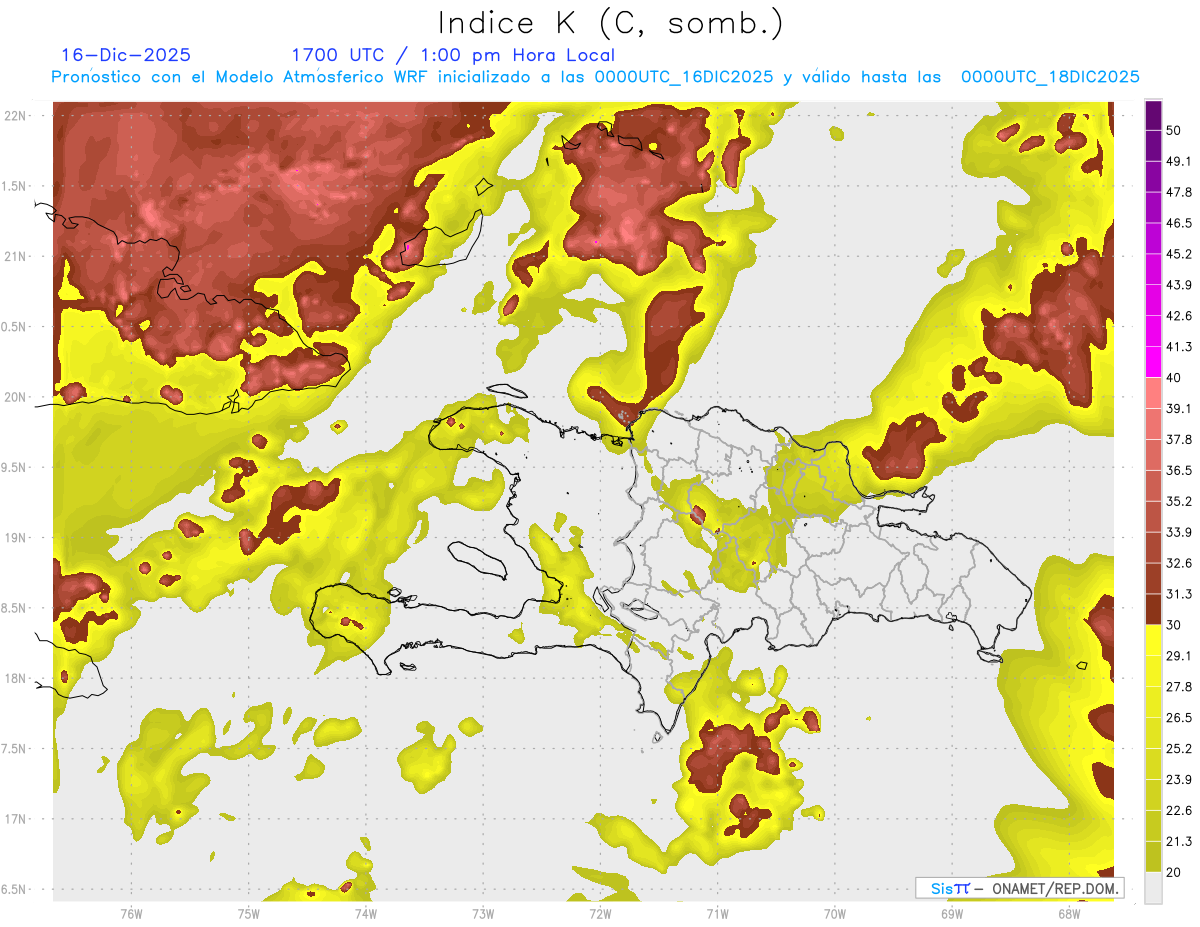The height and width of the screenshot is (927, 1200).
Task: Click the '73W' longitude label
Action: click(x=483, y=912)
